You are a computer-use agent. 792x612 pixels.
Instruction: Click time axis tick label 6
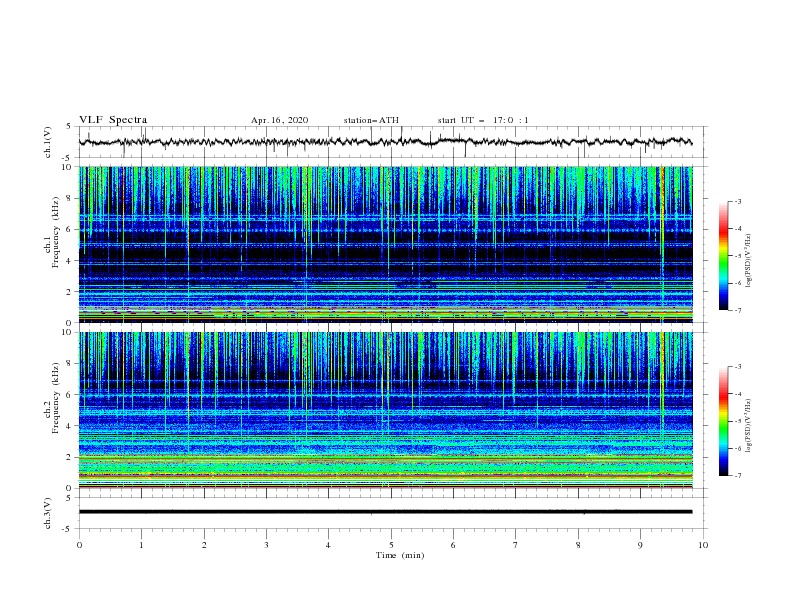click(453, 545)
